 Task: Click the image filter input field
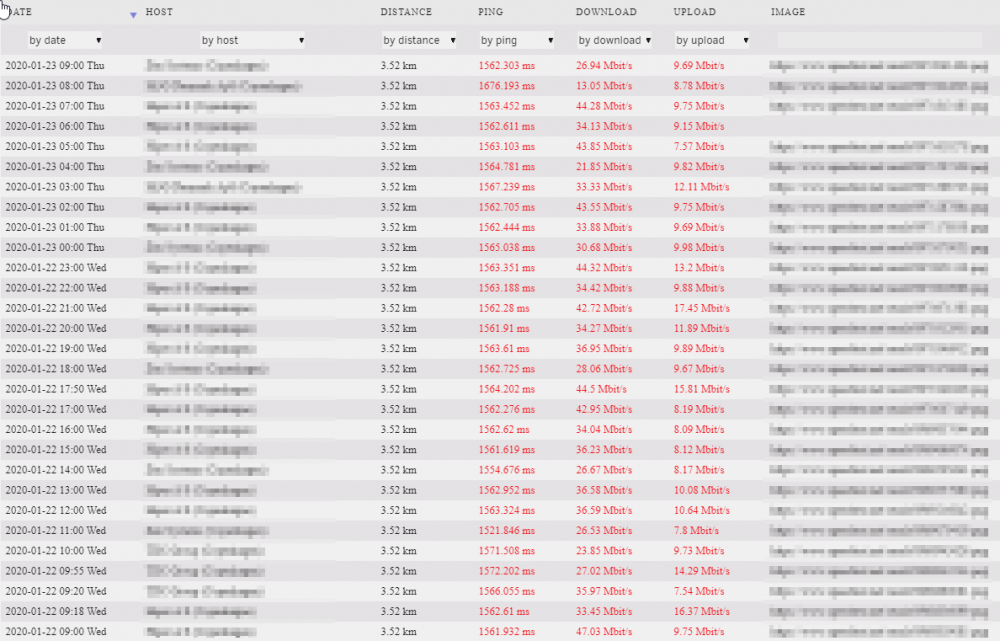(879, 40)
